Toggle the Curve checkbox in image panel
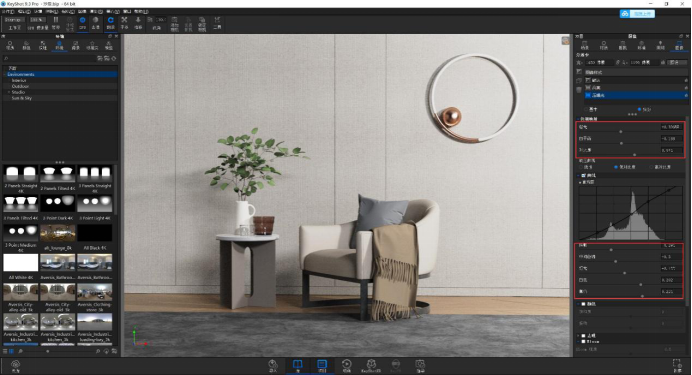The height and width of the screenshot is (375, 692). click(583, 175)
